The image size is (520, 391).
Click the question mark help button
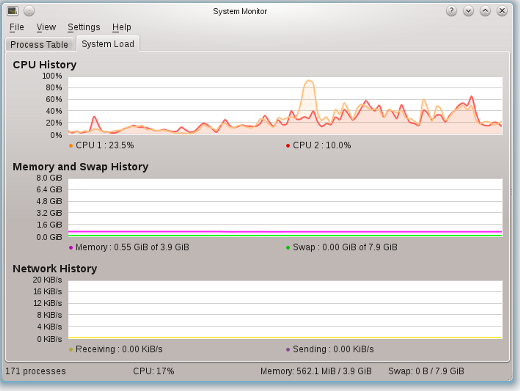coord(451,11)
